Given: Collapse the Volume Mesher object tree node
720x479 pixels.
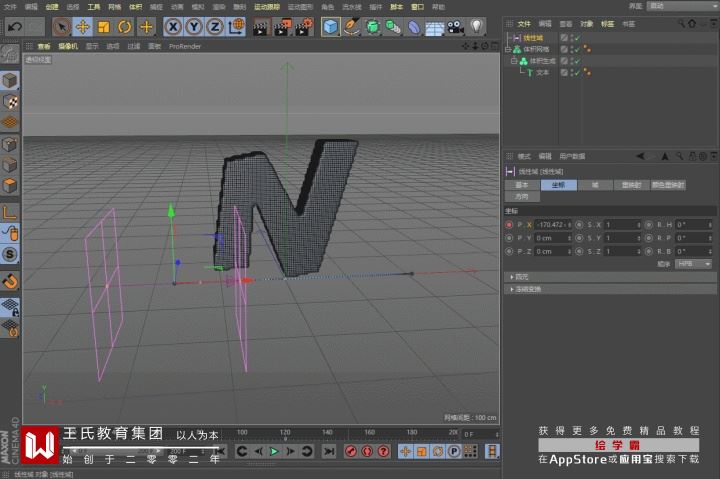Looking at the screenshot, I should point(508,49).
